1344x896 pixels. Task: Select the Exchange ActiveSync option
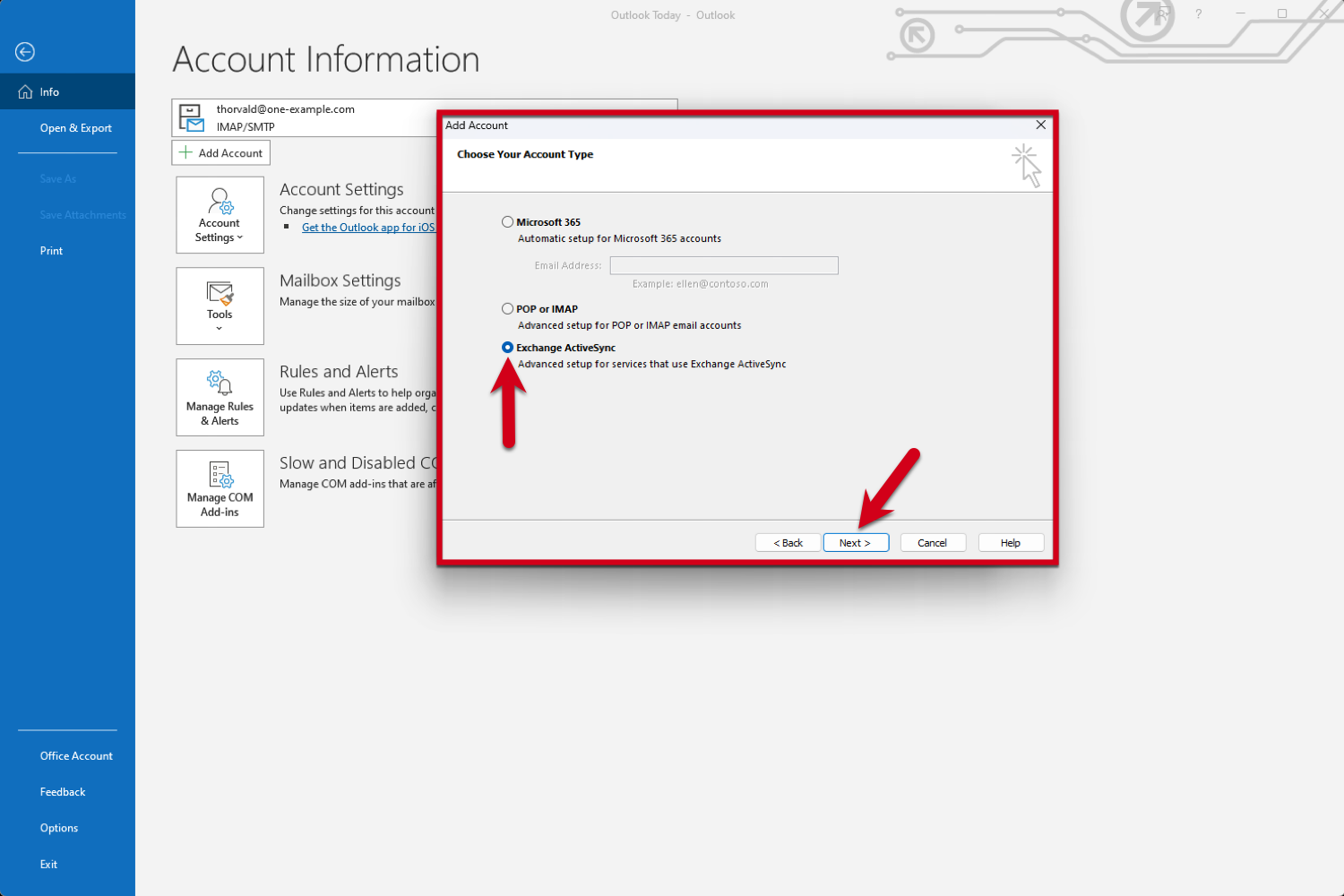(x=508, y=347)
